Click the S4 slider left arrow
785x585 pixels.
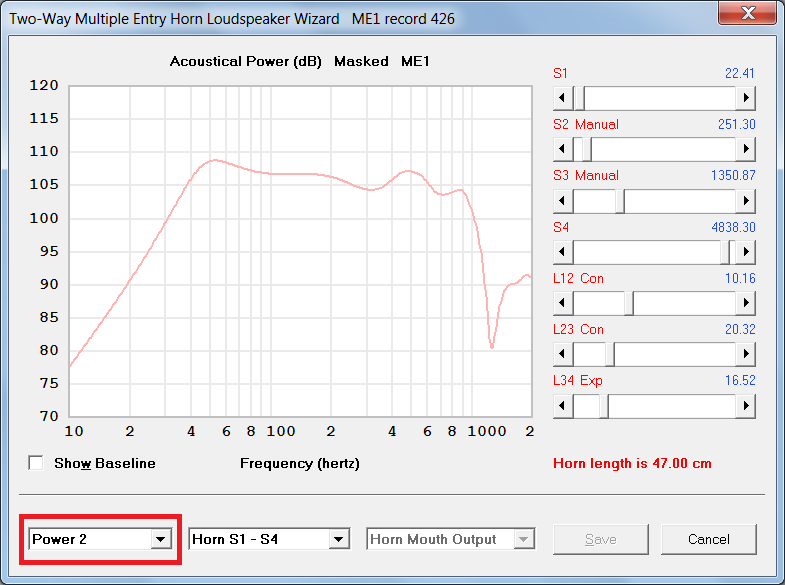[x=563, y=252]
